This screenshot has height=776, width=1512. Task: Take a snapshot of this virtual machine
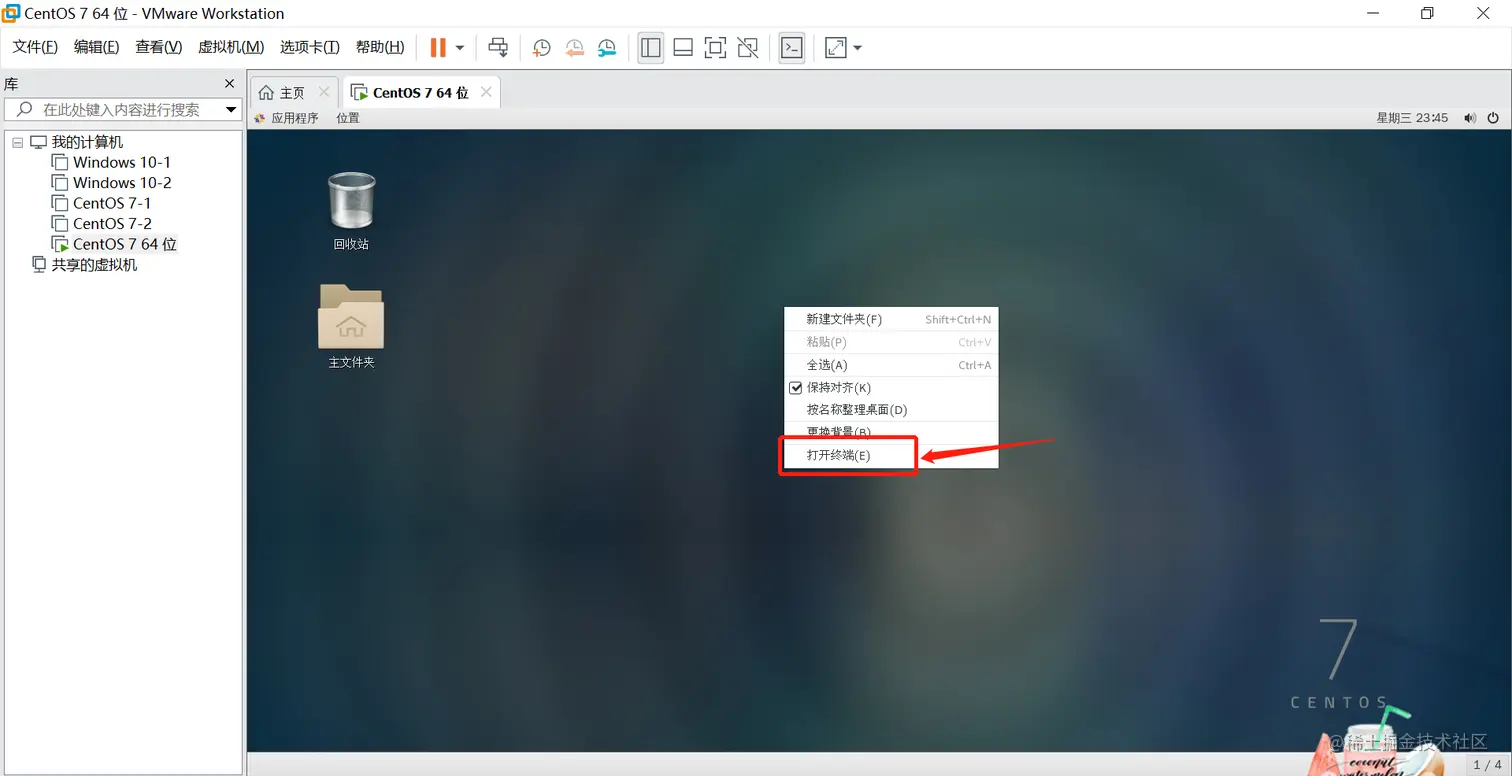[x=541, y=47]
